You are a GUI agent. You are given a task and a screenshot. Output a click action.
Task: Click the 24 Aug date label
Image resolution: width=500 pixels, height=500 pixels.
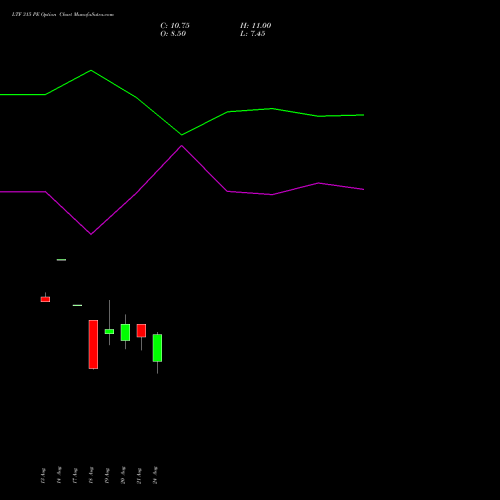click(x=155, y=475)
